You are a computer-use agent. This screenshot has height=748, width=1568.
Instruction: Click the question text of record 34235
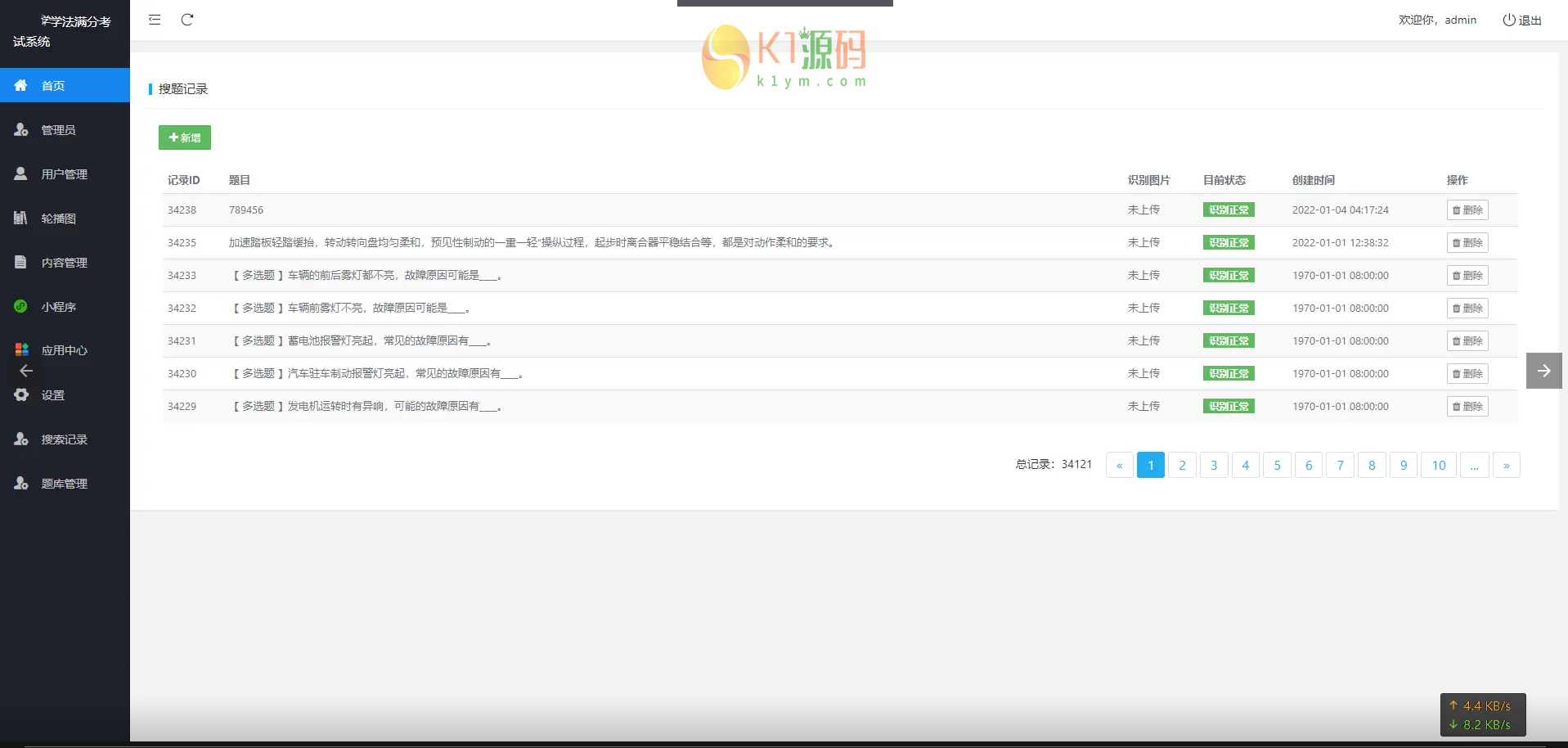pos(533,242)
